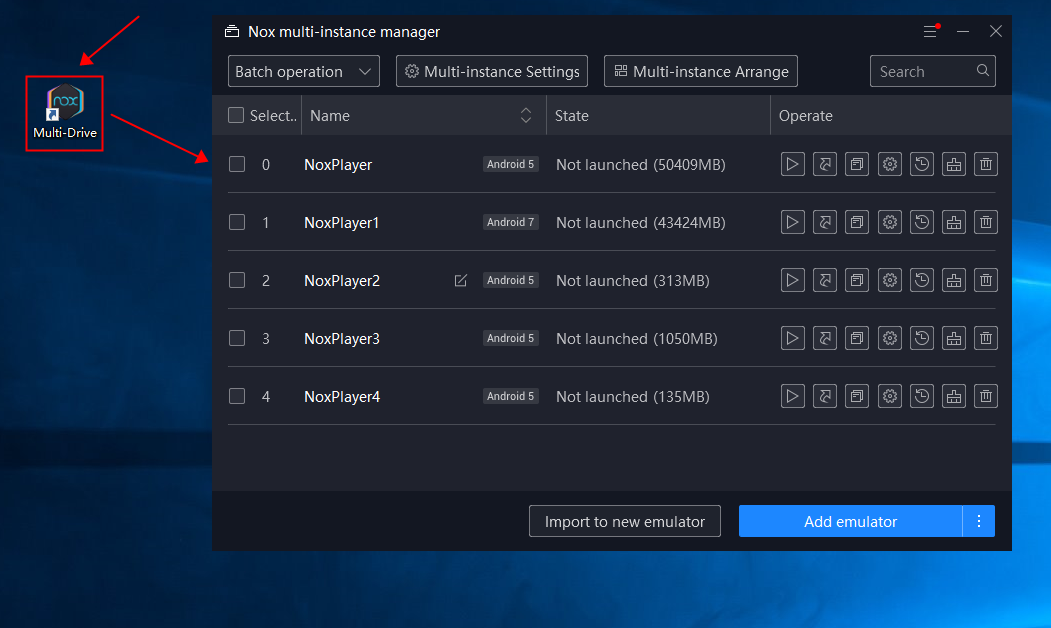Open Multi-Drive desktop shortcut icon
Viewport: 1051px width, 628px height.
pos(64,113)
